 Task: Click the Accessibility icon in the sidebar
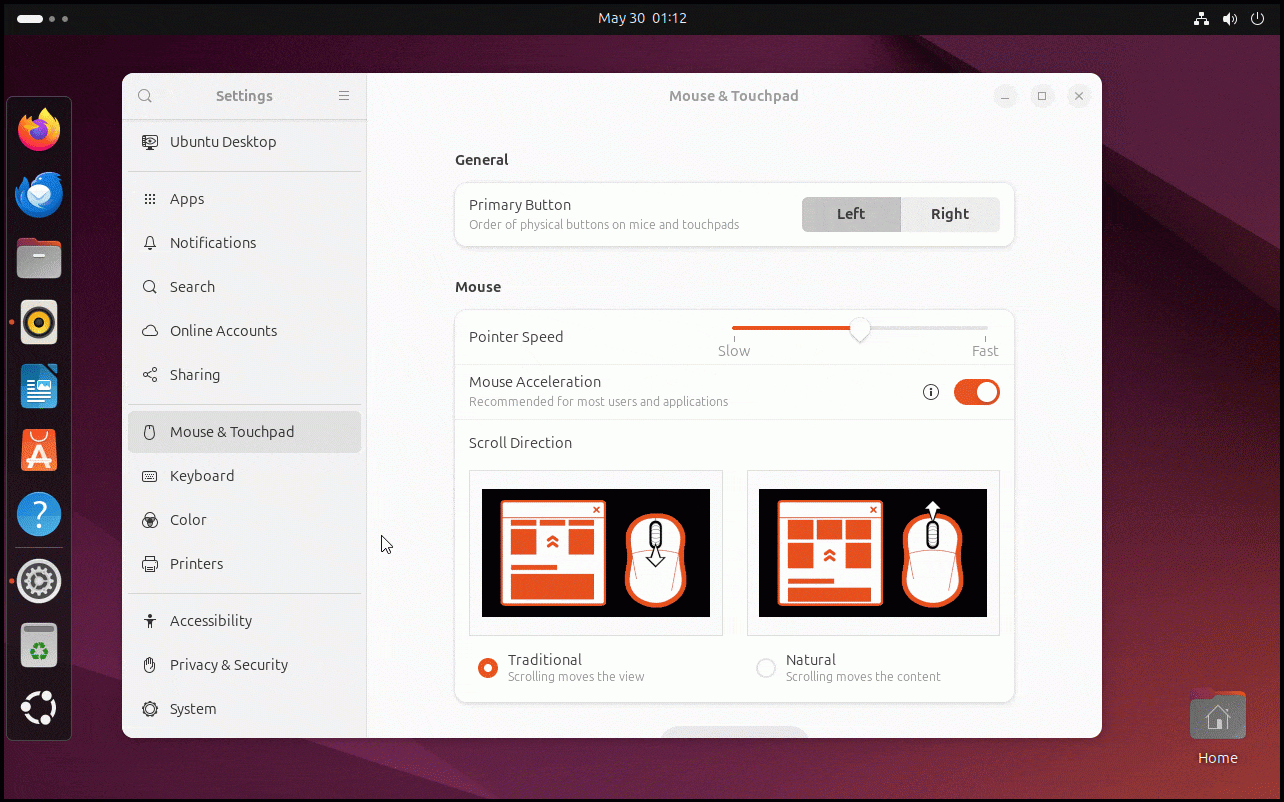149,621
